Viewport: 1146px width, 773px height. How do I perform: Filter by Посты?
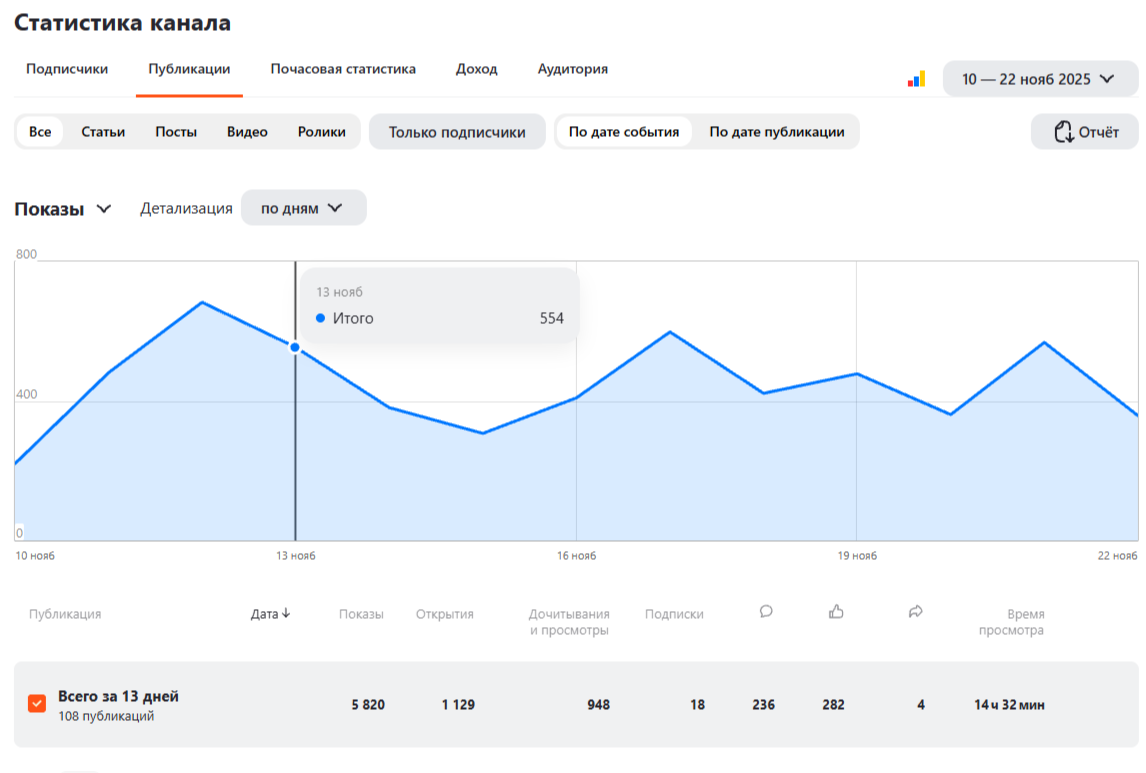point(176,132)
